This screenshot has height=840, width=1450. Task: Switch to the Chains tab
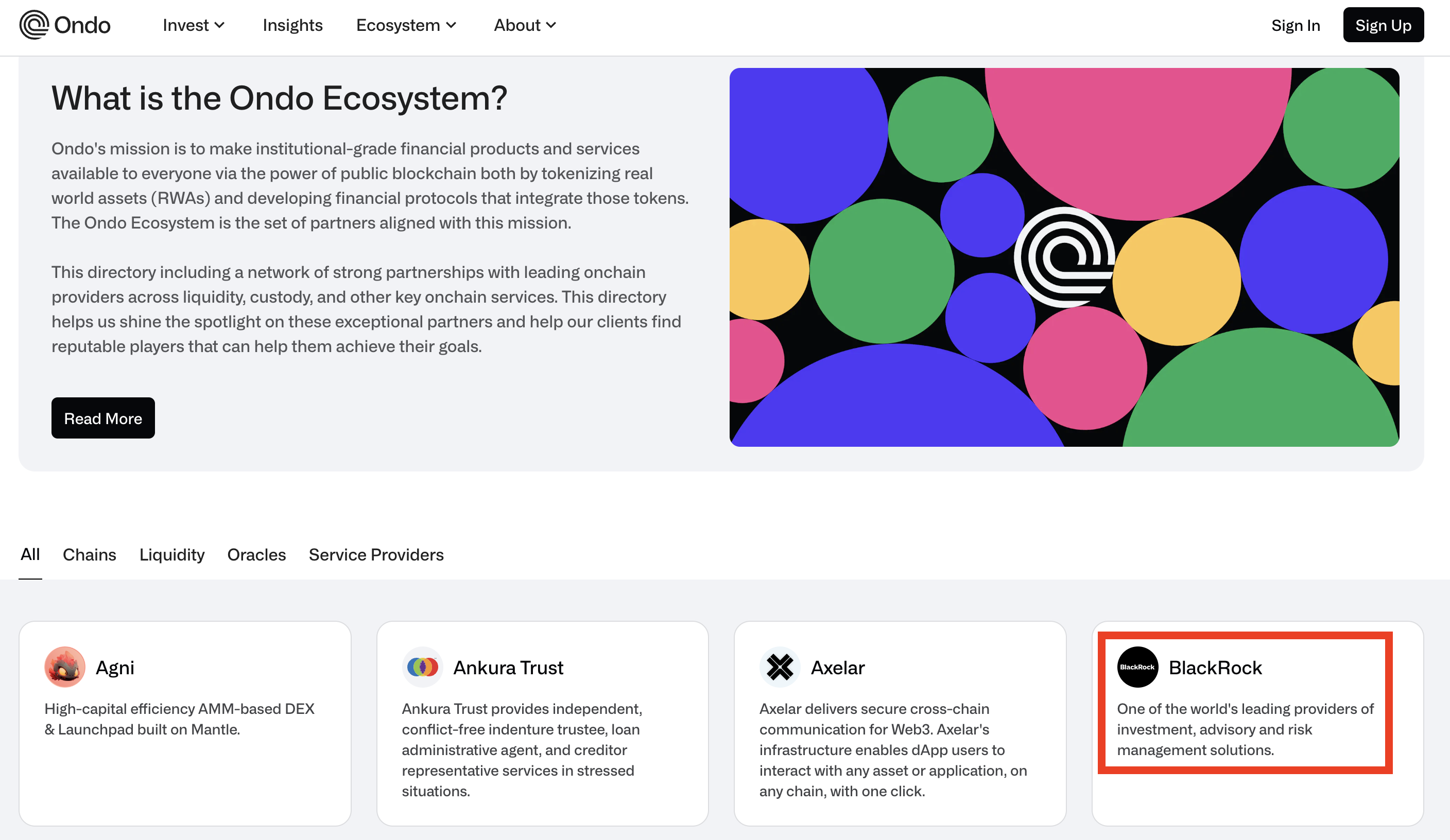pyautogui.click(x=89, y=555)
